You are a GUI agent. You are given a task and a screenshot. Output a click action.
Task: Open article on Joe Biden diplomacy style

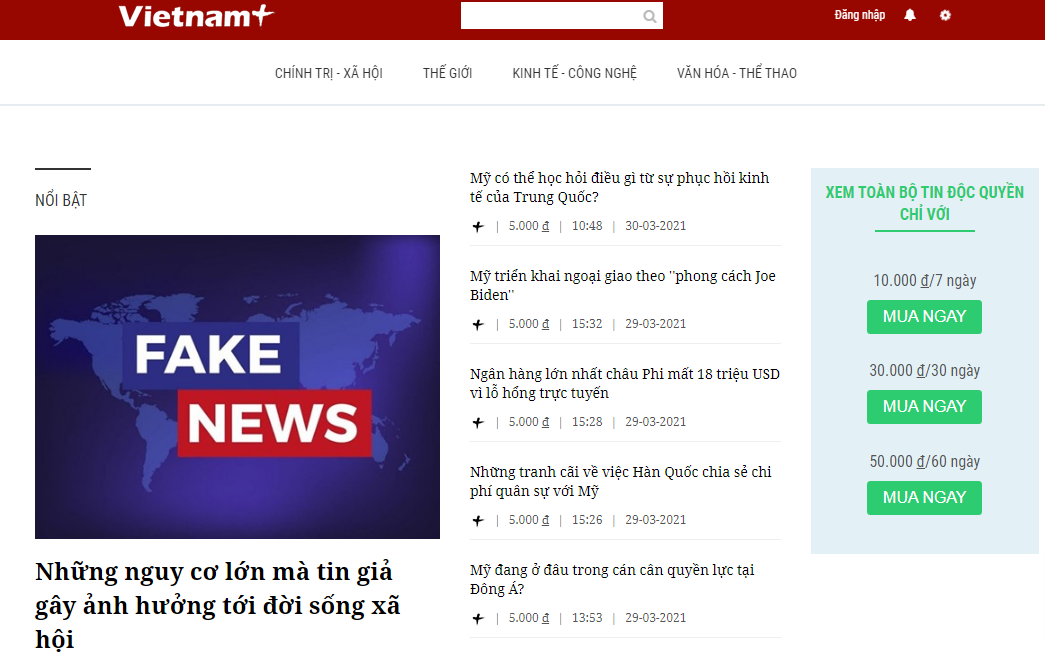pos(622,285)
